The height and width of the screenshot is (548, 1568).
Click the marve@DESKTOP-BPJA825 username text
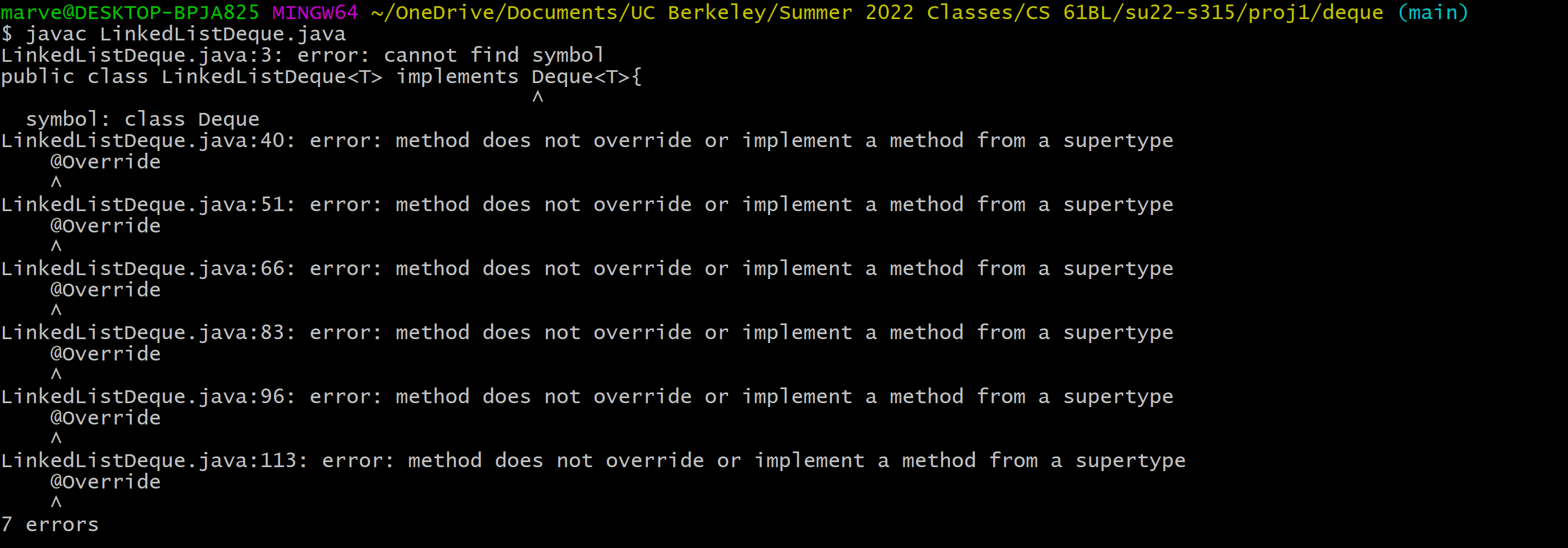[130, 12]
